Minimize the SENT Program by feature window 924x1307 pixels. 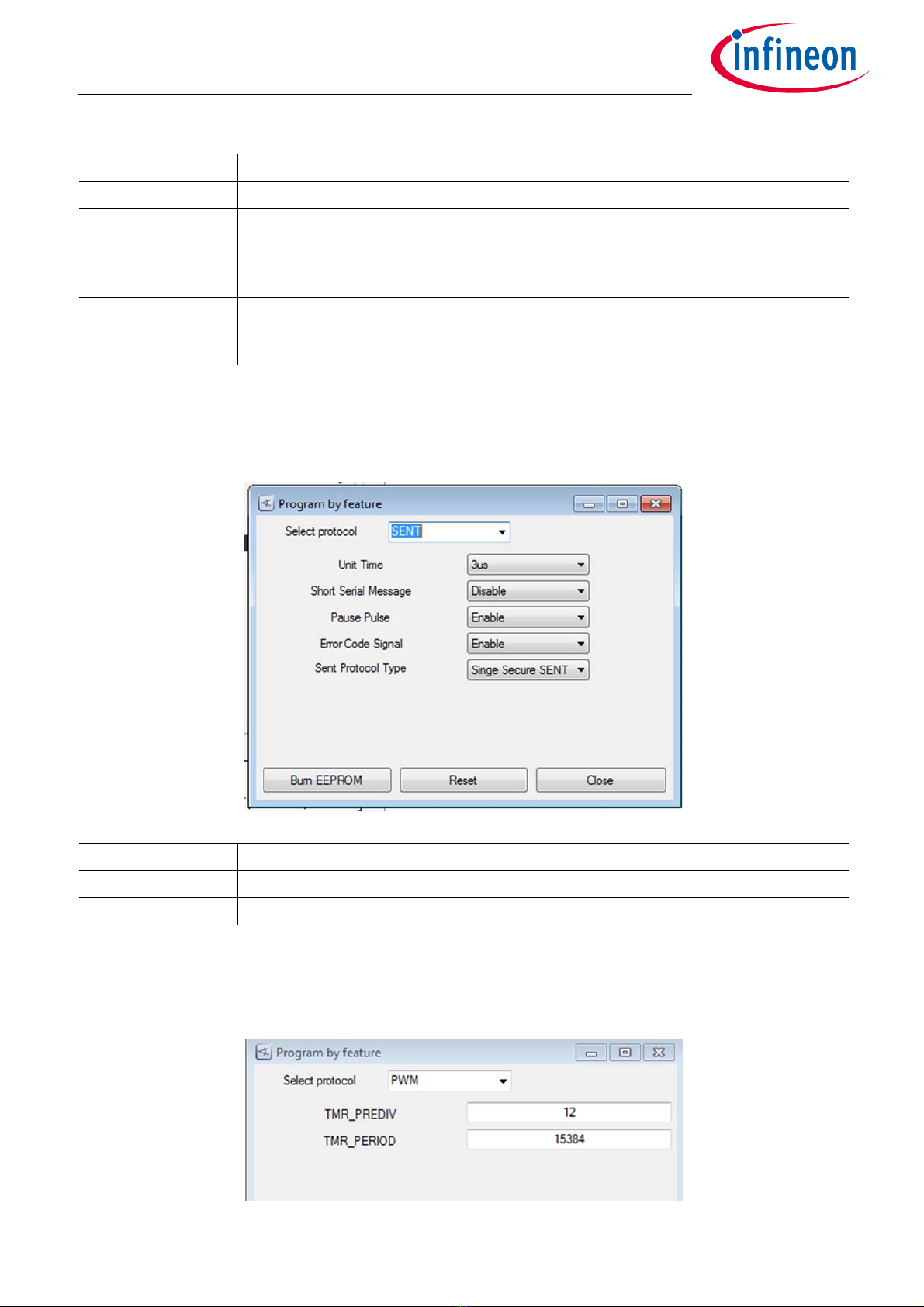coord(589,504)
